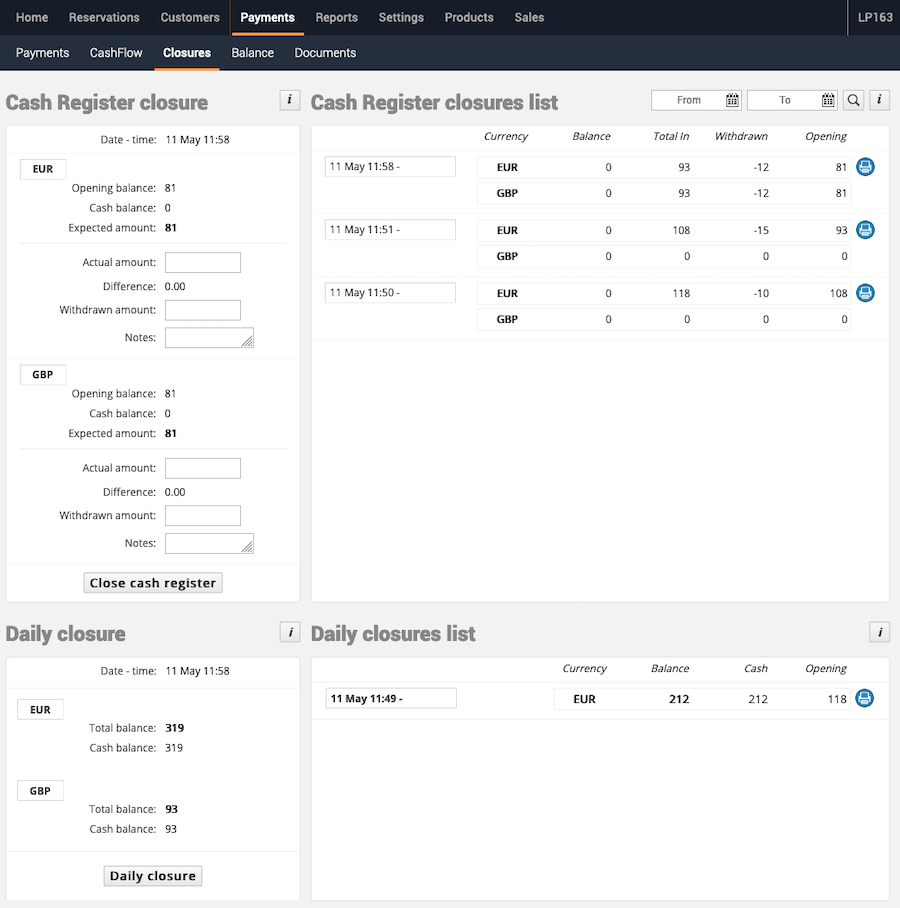Click the Cash column header in Daily closures

(x=756, y=668)
